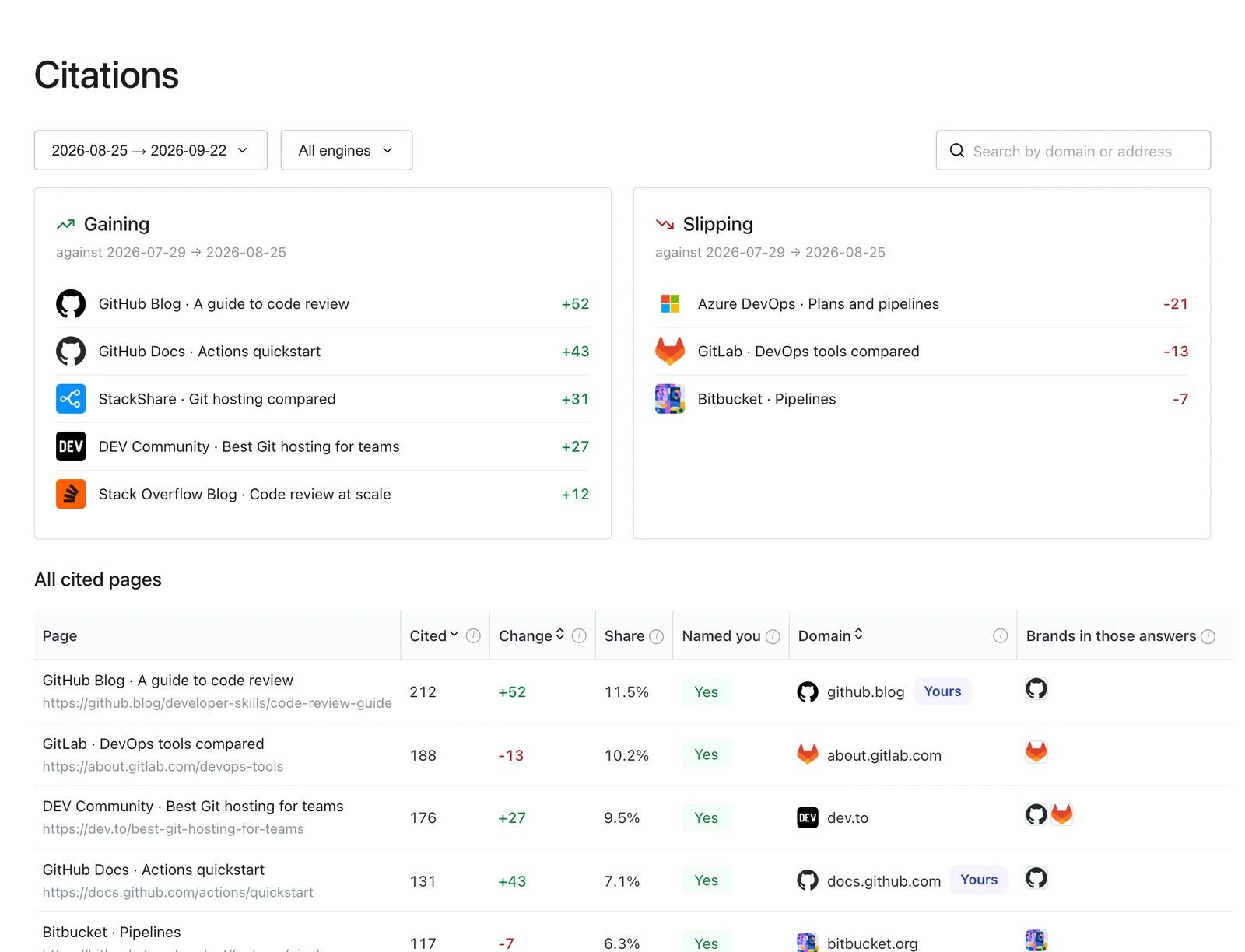
Task: Click the Azure DevOps Microsoft logo
Action: 670,304
